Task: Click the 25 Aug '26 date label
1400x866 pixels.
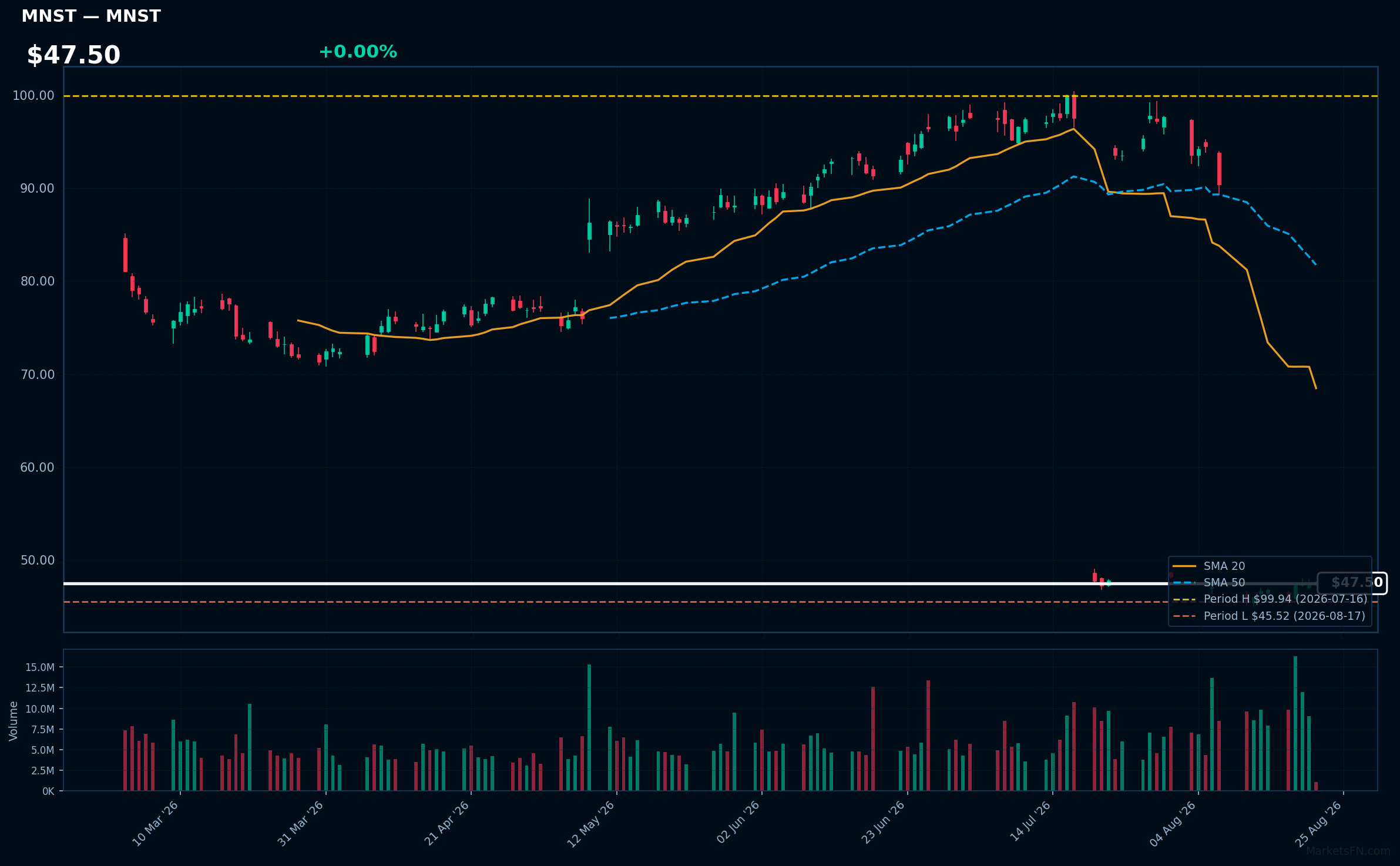Action: pyautogui.click(x=1318, y=824)
